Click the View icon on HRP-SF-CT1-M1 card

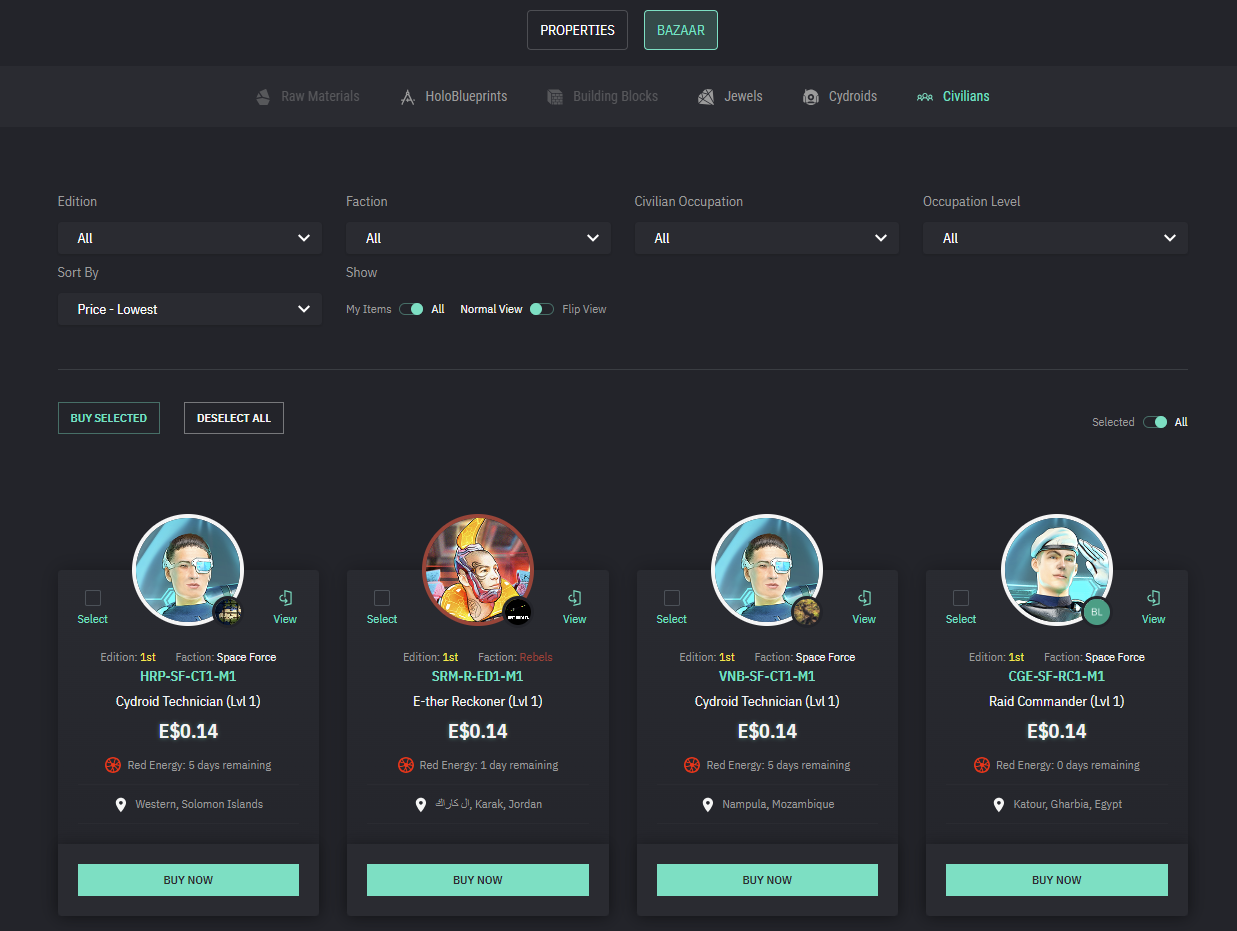click(285, 598)
